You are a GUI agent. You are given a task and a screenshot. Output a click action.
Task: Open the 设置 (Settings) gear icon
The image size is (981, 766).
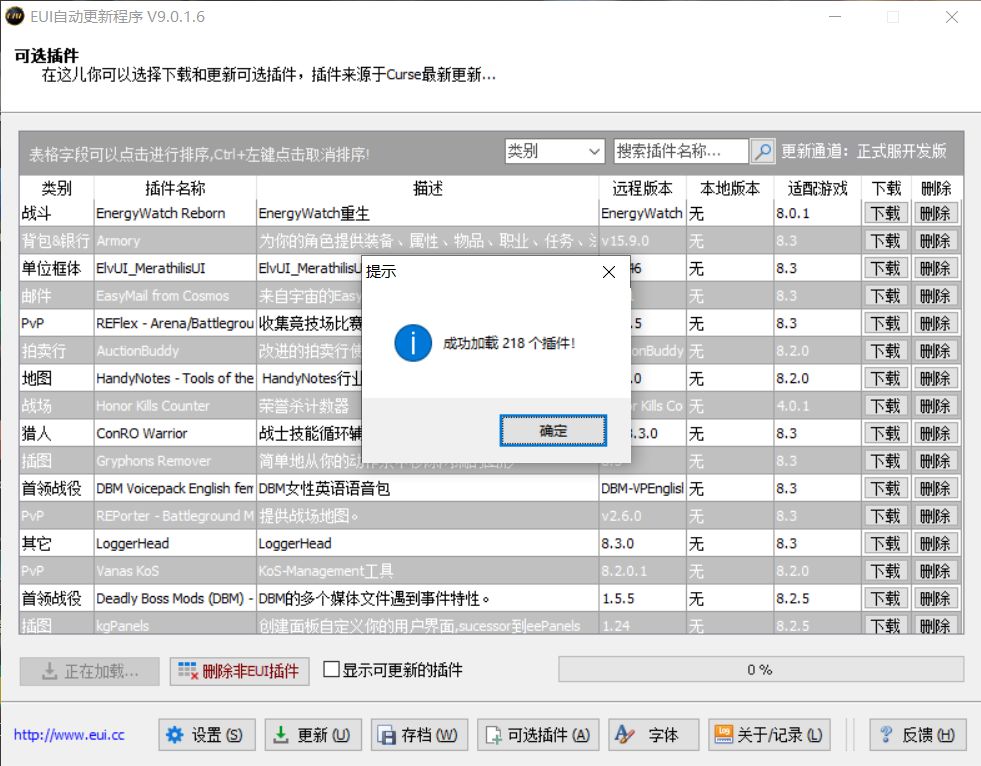(177, 734)
